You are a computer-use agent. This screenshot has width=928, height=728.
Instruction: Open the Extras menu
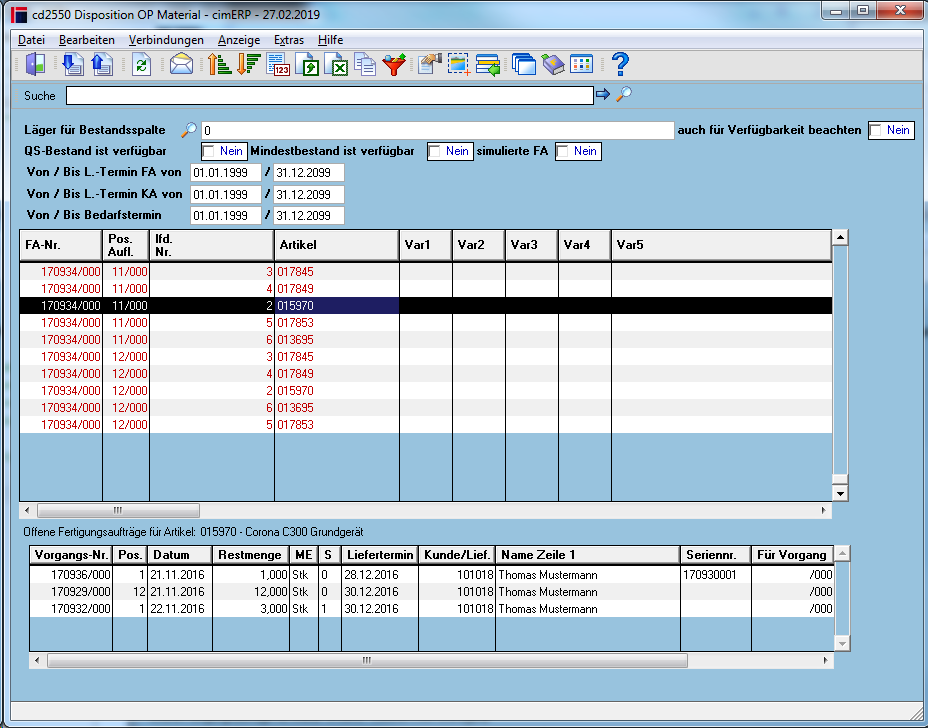[x=289, y=40]
